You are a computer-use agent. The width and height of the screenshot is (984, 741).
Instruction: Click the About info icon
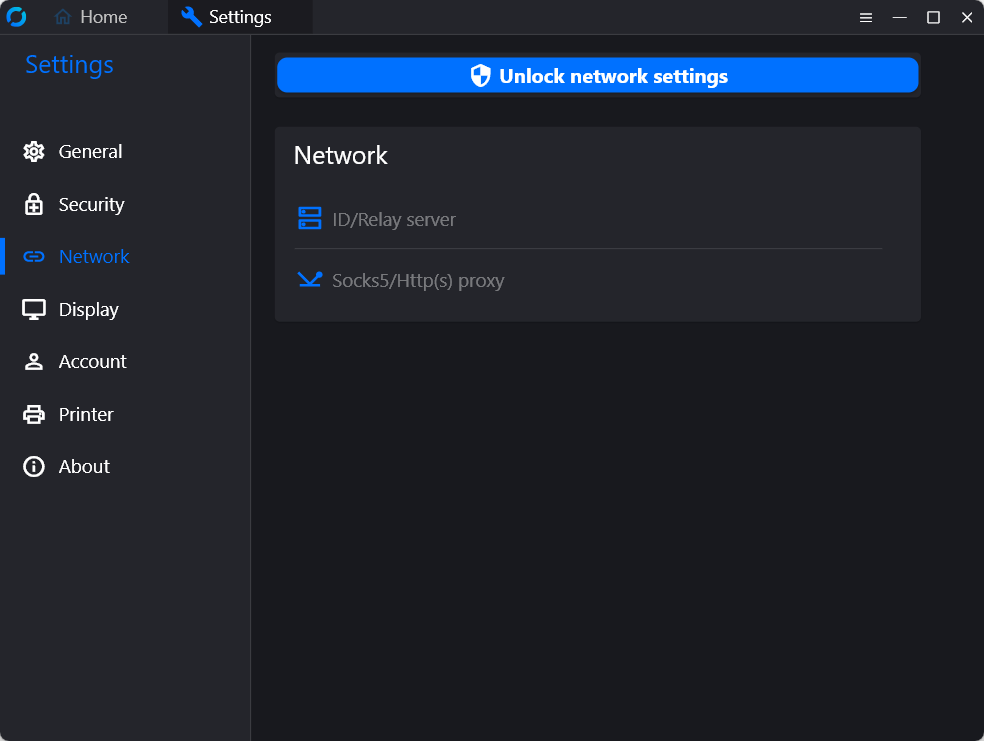(34, 467)
